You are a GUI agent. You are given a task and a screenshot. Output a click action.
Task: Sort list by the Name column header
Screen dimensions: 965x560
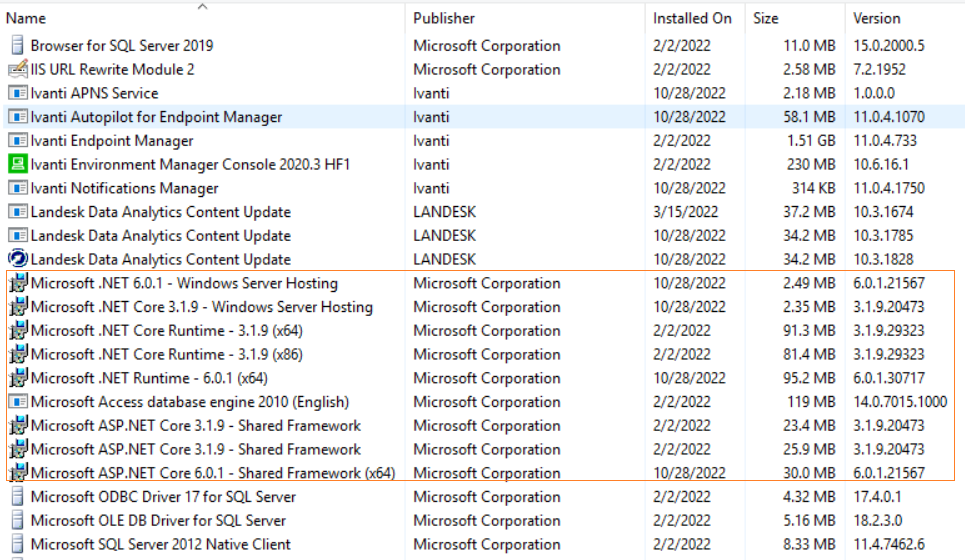click(27, 18)
